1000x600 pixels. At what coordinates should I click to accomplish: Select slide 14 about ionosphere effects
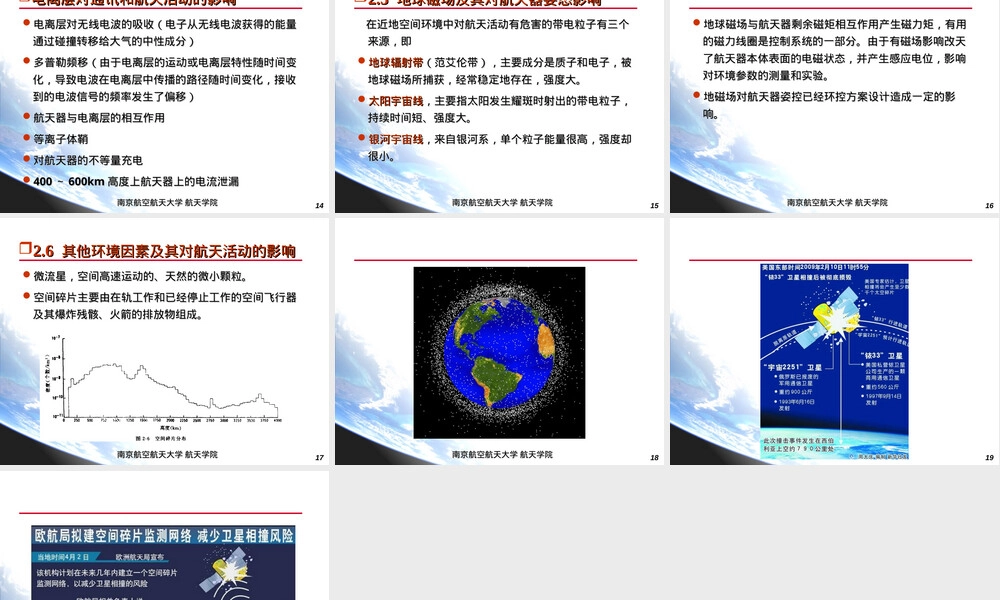click(x=165, y=106)
